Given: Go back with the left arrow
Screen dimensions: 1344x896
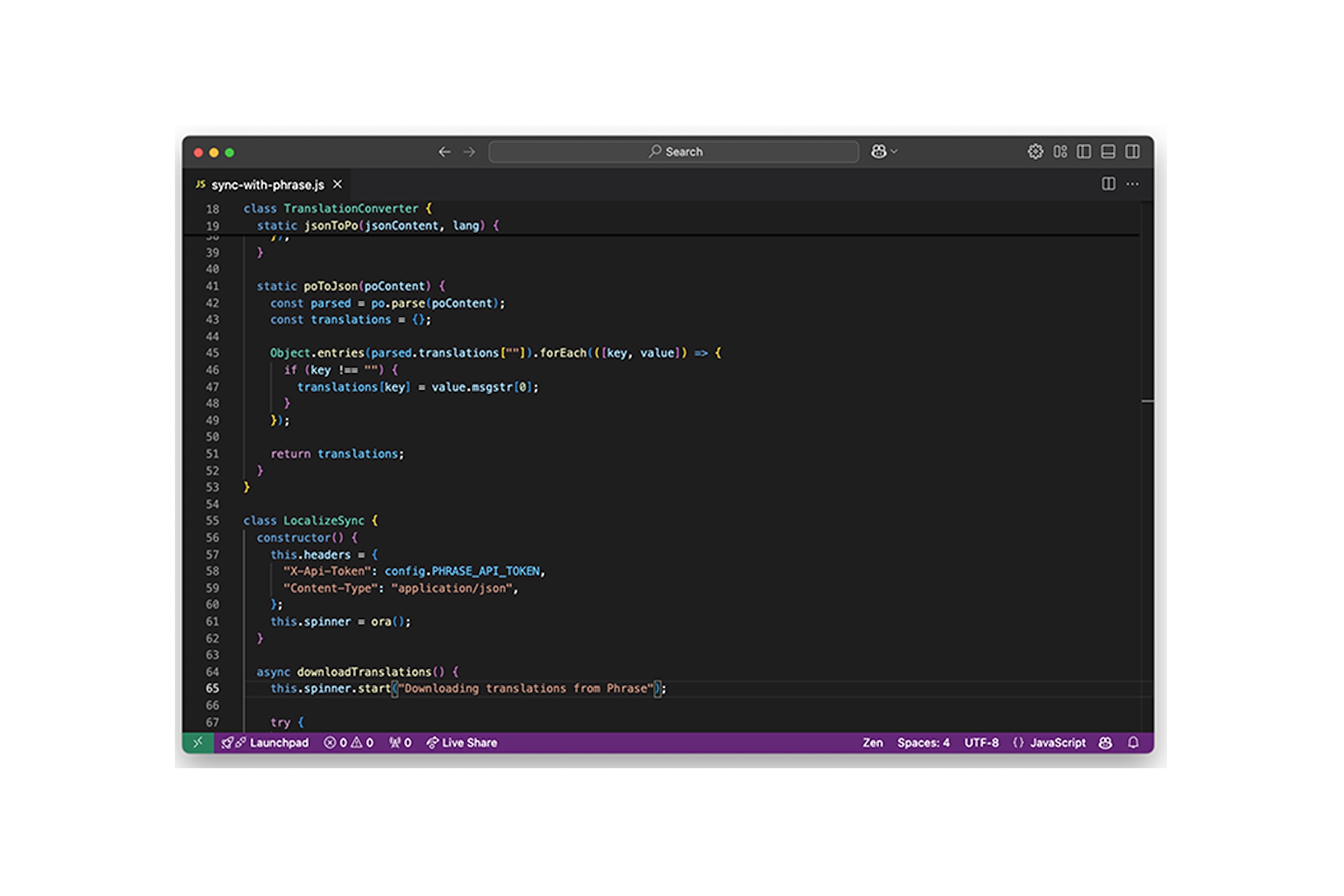Looking at the screenshot, I should [x=445, y=151].
